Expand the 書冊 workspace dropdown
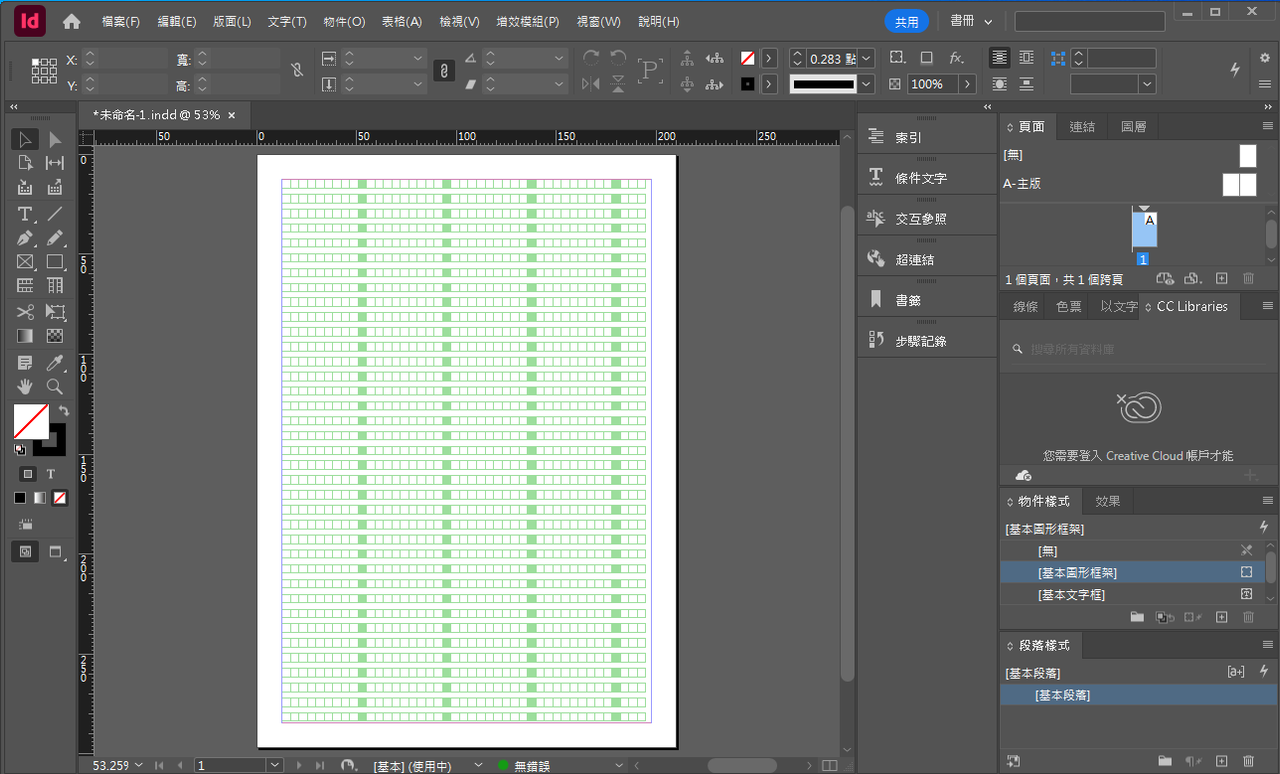 point(970,21)
